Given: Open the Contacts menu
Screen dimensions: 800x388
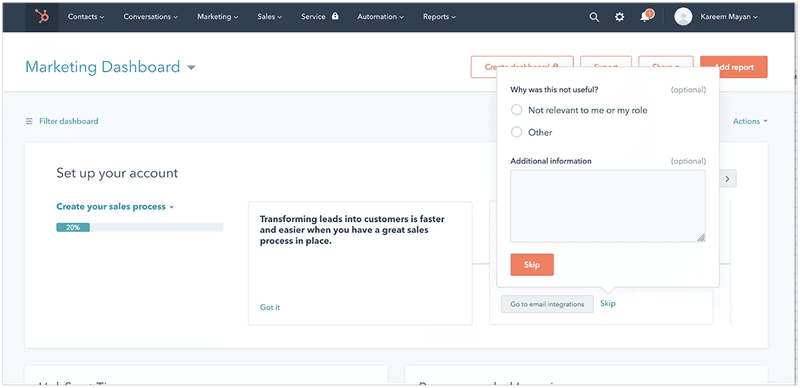Looking at the screenshot, I should tap(86, 17).
